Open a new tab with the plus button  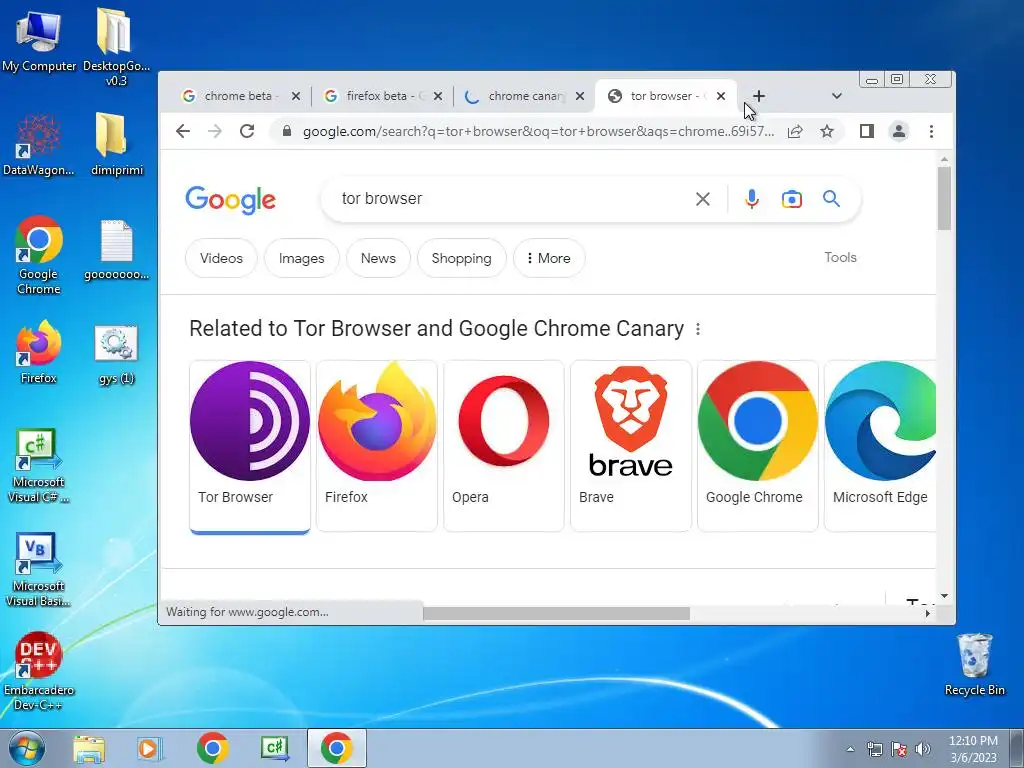coord(758,96)
